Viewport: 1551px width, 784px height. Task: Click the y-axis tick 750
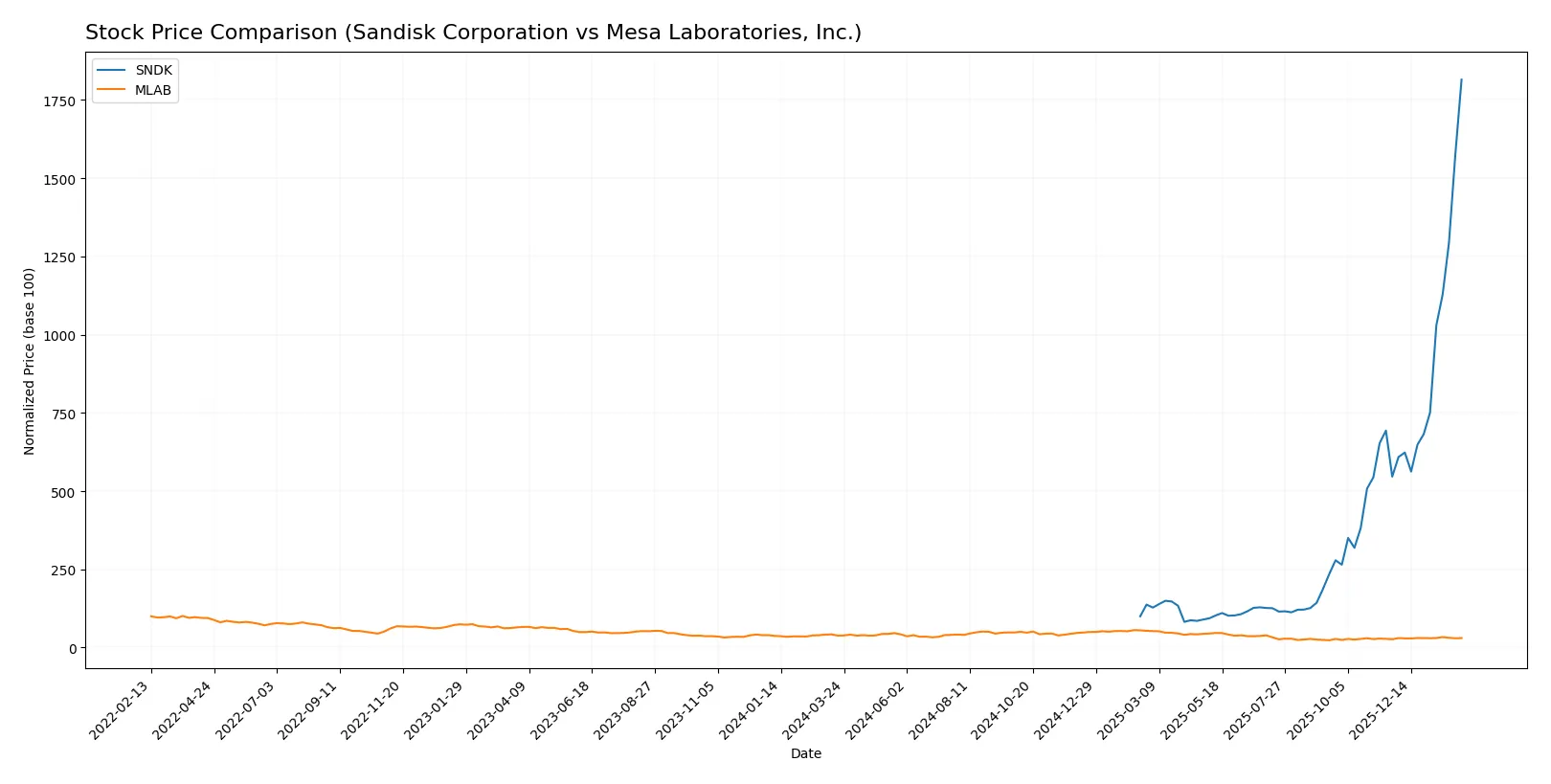click(63, 414)
